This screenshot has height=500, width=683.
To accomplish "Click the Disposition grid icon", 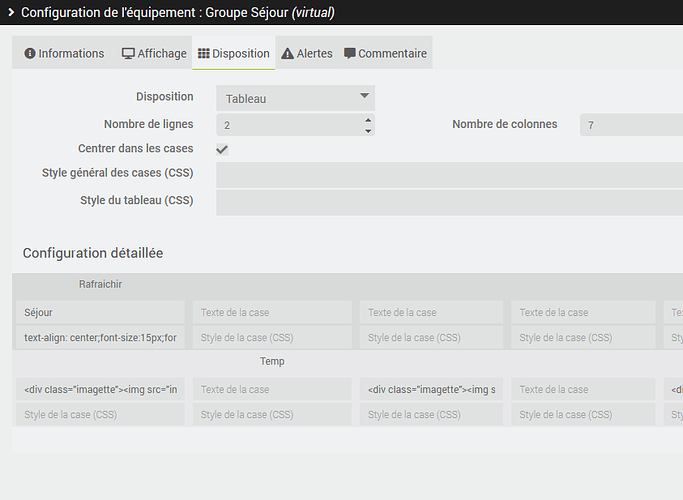I will pyautogui.click(x=203, y=54).
